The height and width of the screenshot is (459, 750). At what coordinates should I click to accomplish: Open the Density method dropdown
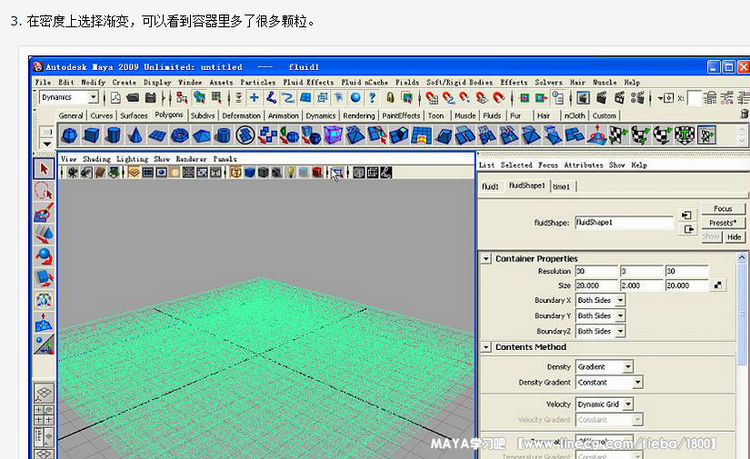click(604, 367)
